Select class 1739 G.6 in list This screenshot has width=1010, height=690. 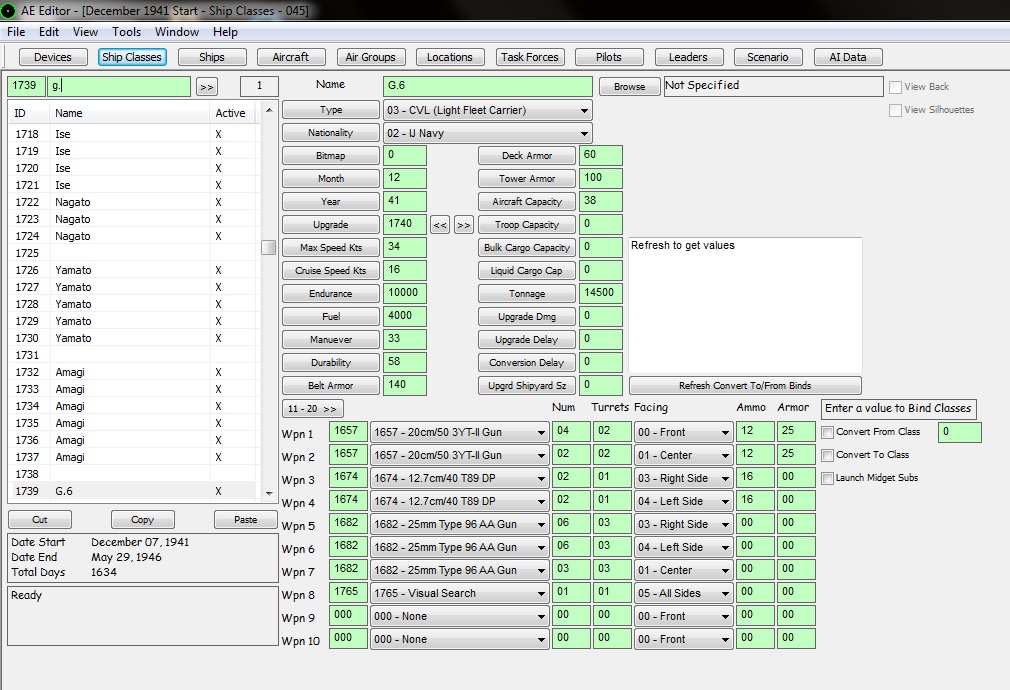point(134,491)
